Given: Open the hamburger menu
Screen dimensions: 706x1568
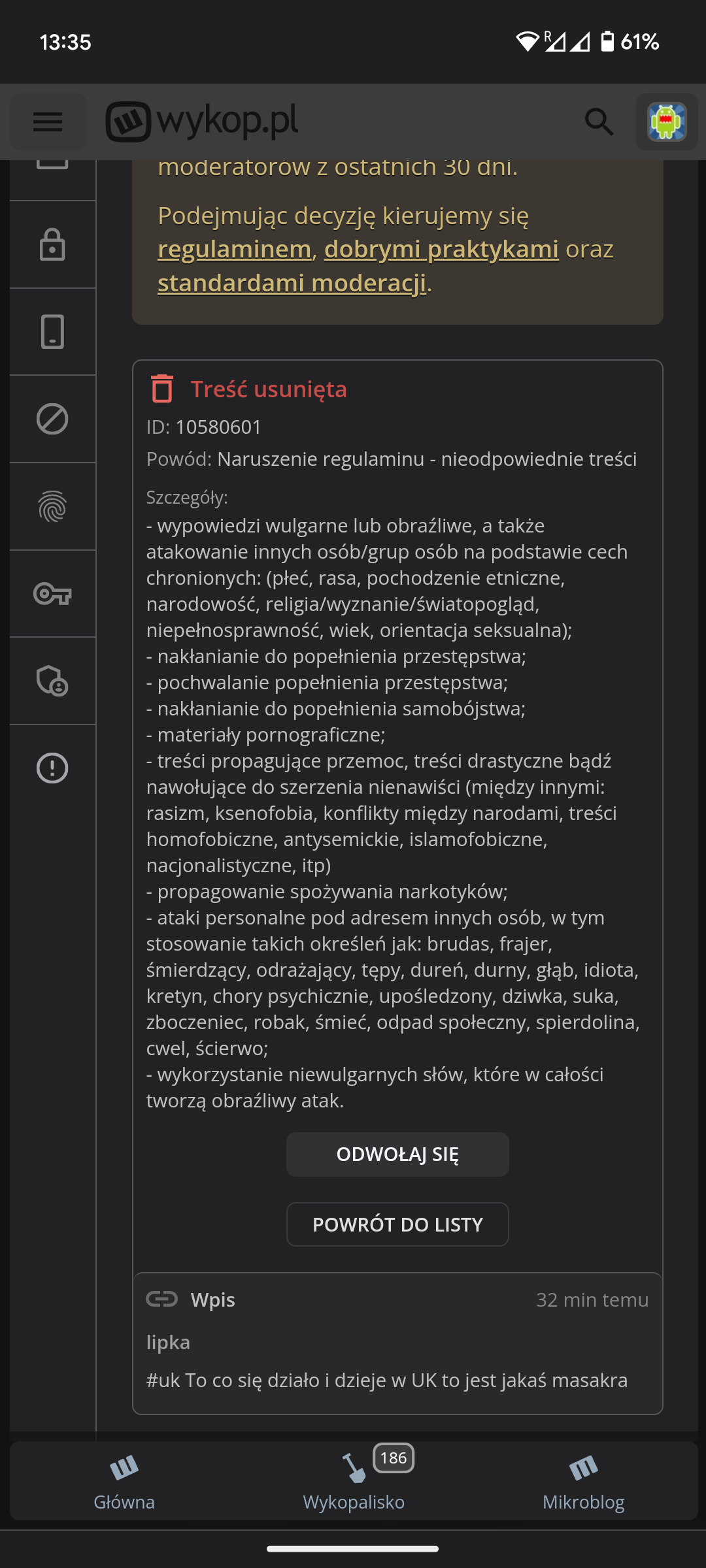Looking at the screenshot, I should click(x=48, y=122).
